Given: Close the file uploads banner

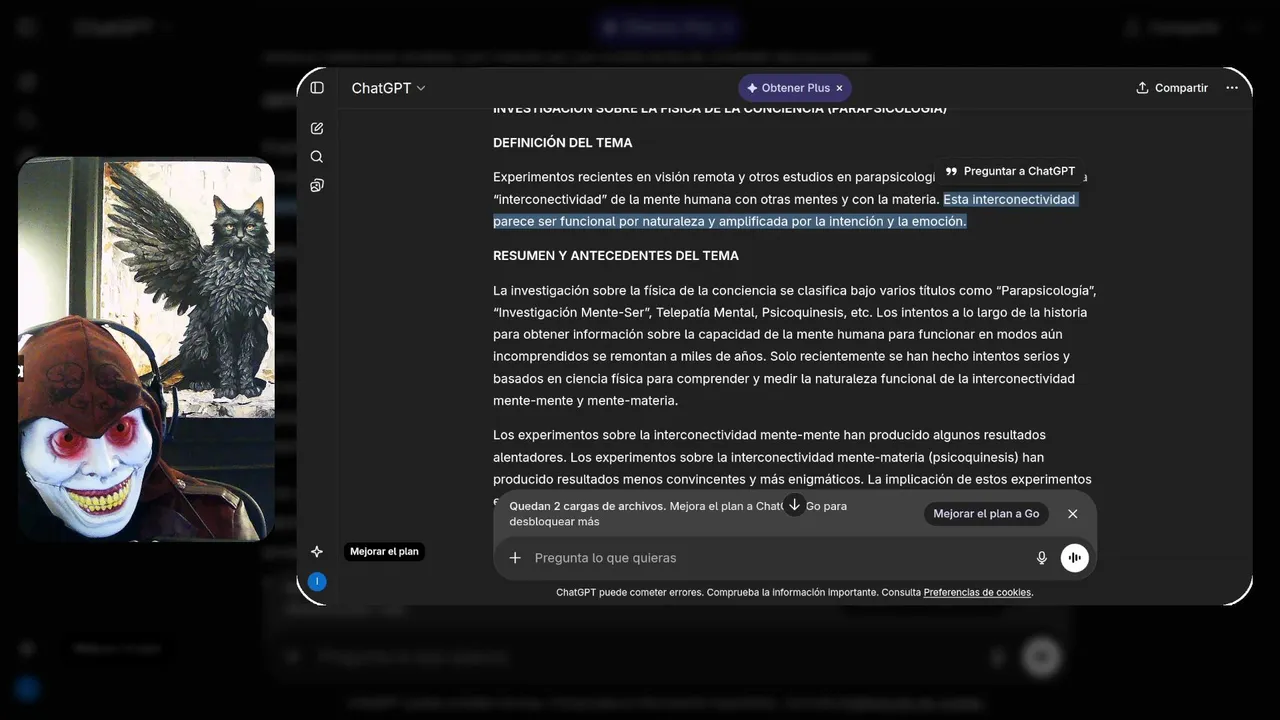Looking at the screenshot, I should pos(1073,514).
